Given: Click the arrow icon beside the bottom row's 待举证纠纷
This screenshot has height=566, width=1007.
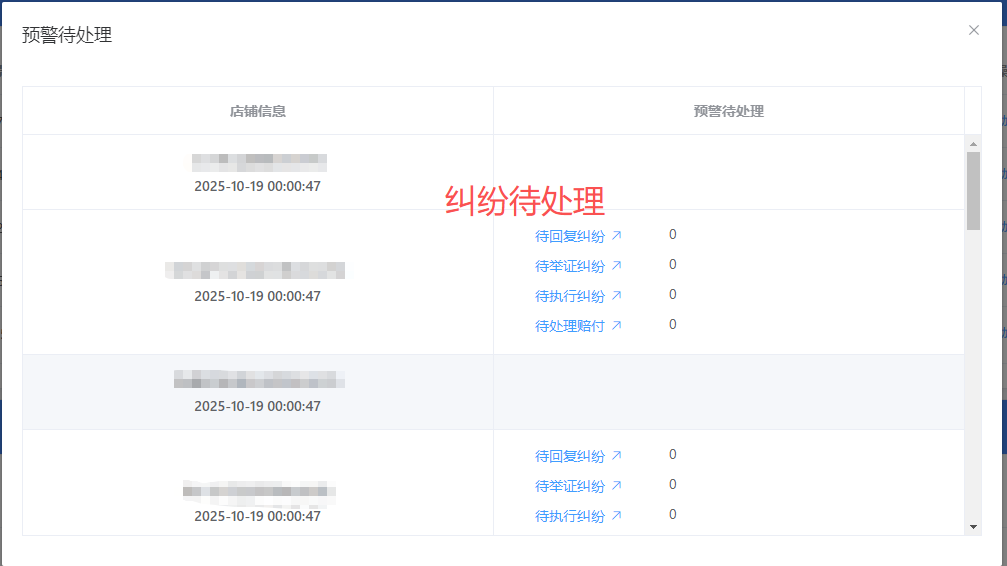Looking at the screenshot, I should pos(617,486).
